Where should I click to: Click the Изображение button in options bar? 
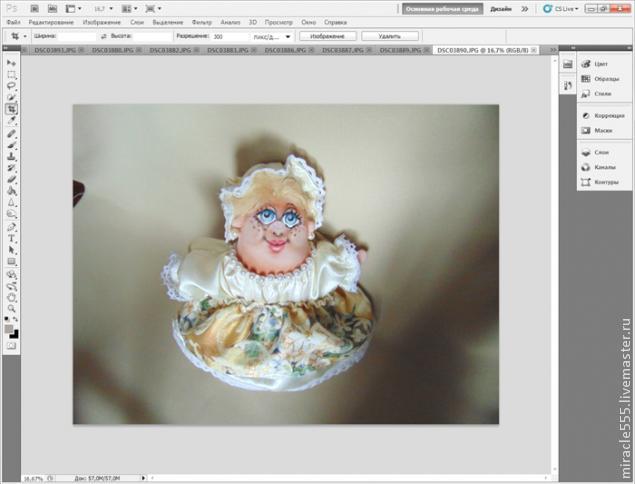click(x=328, y=36)
